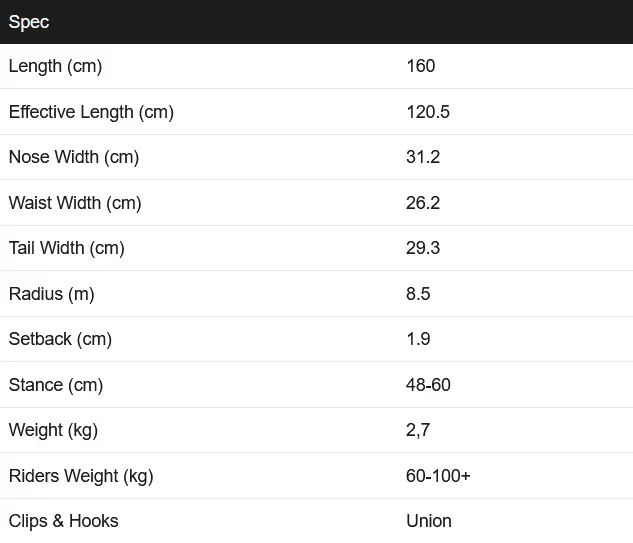Click the Spec table header

click(x=29, y=22)
